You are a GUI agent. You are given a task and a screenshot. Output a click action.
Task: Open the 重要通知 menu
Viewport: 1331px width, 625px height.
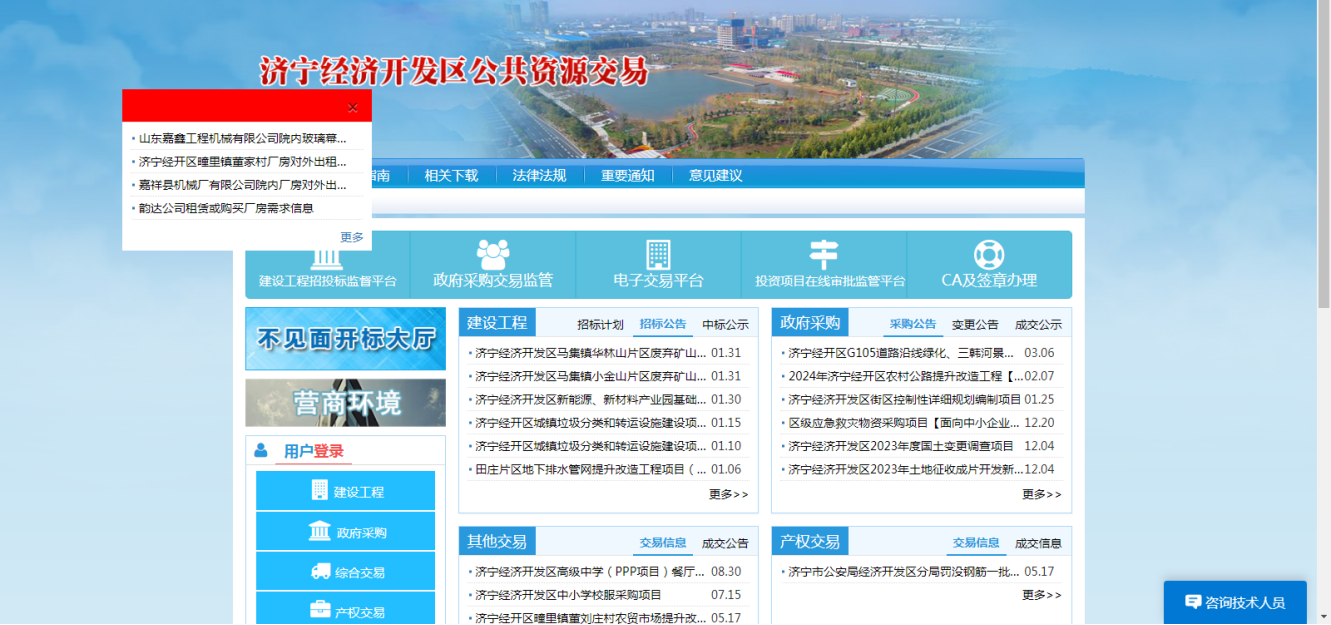(627, 175)
